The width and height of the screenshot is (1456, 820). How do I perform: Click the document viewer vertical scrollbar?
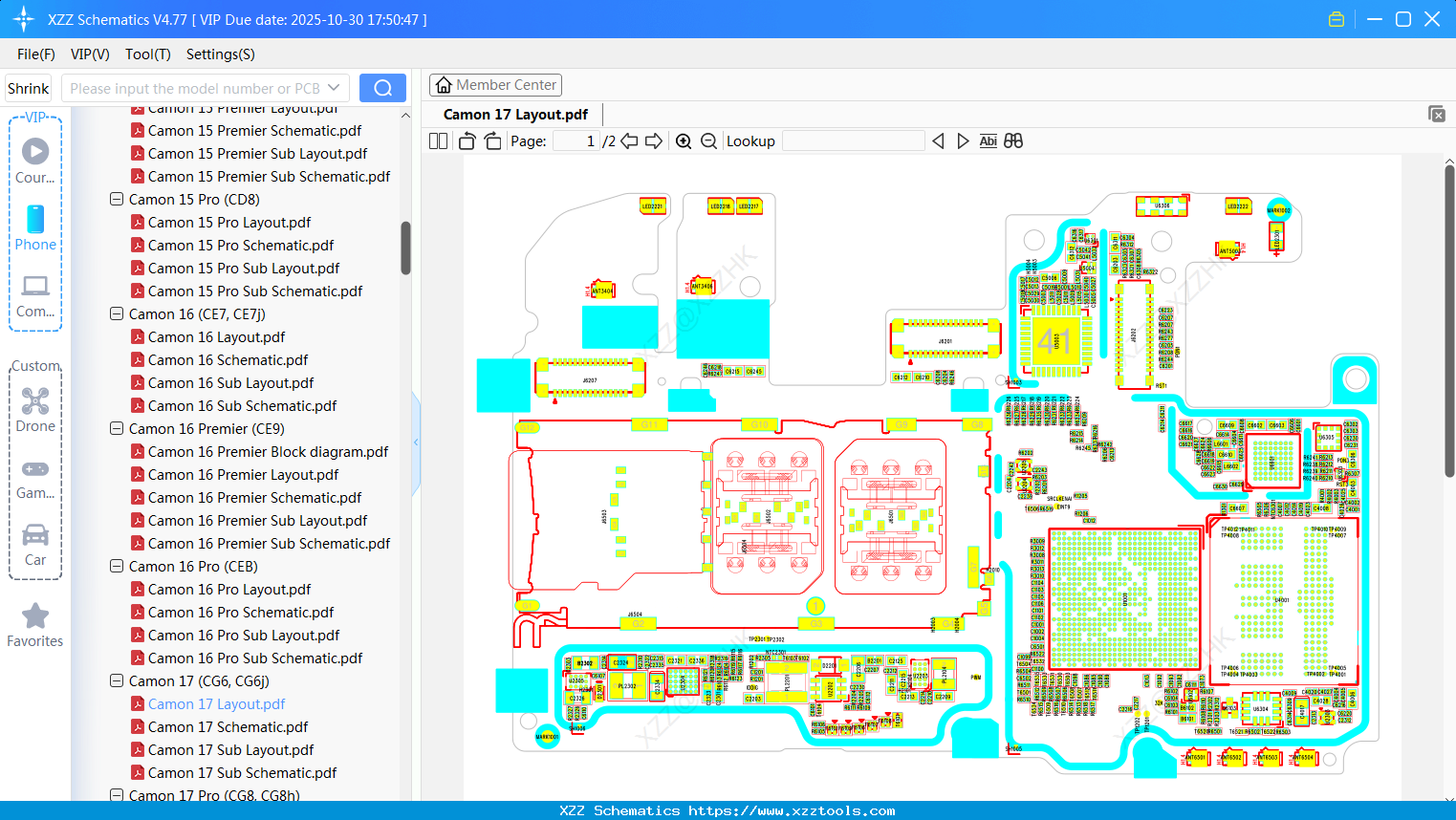[x=1449, y=322]
